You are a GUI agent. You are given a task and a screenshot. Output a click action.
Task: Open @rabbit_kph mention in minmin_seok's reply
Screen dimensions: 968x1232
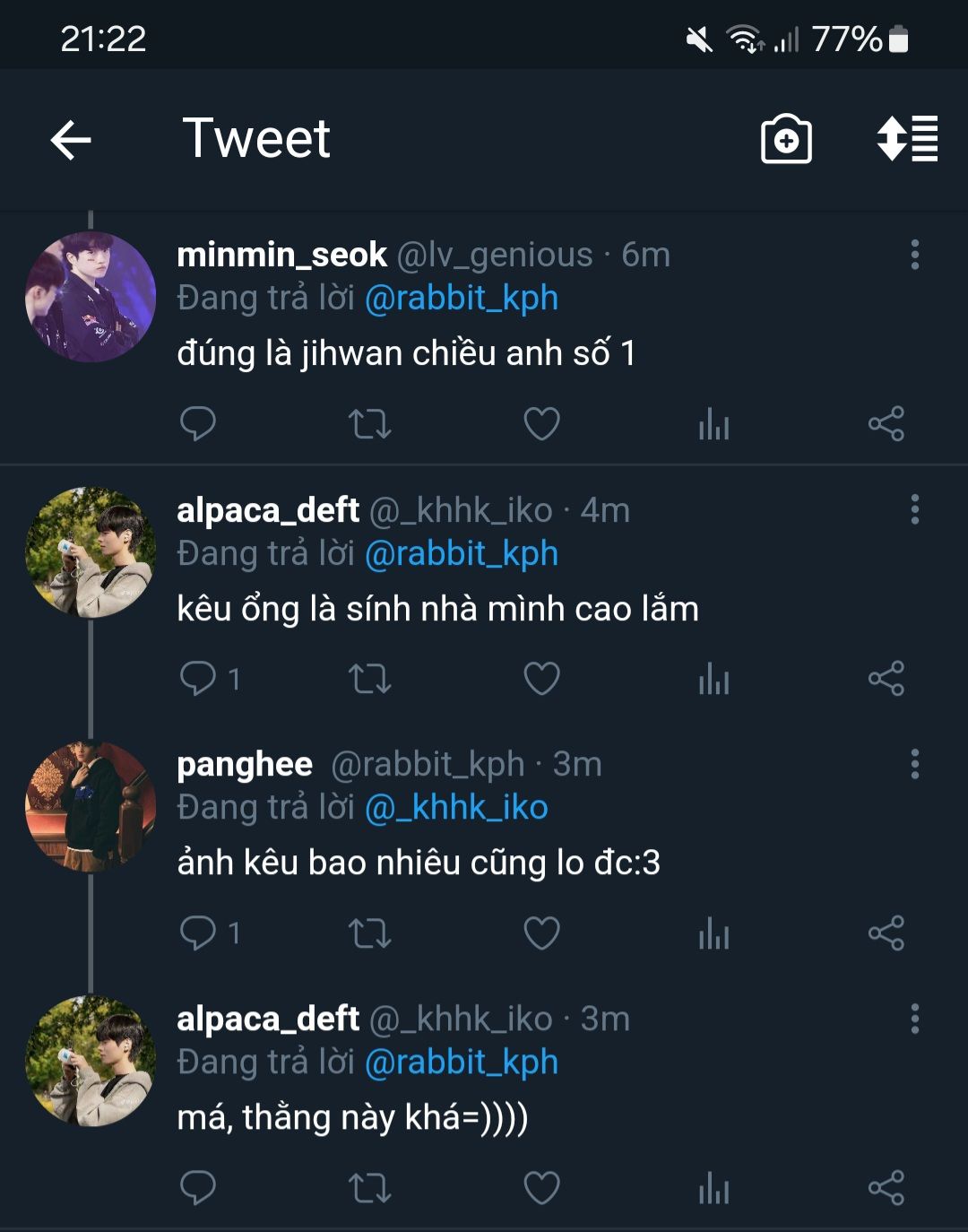462,299
